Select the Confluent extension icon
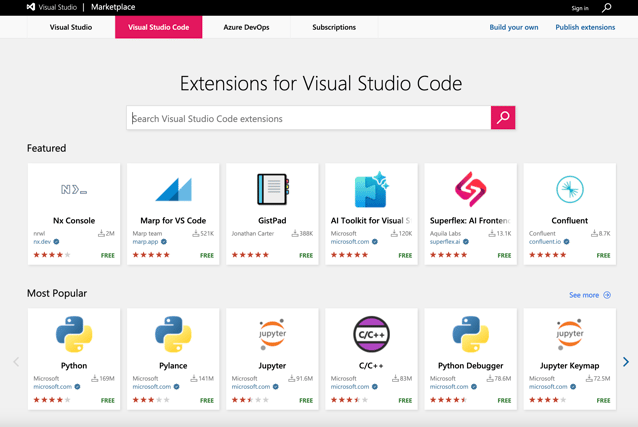 (569, 190)
